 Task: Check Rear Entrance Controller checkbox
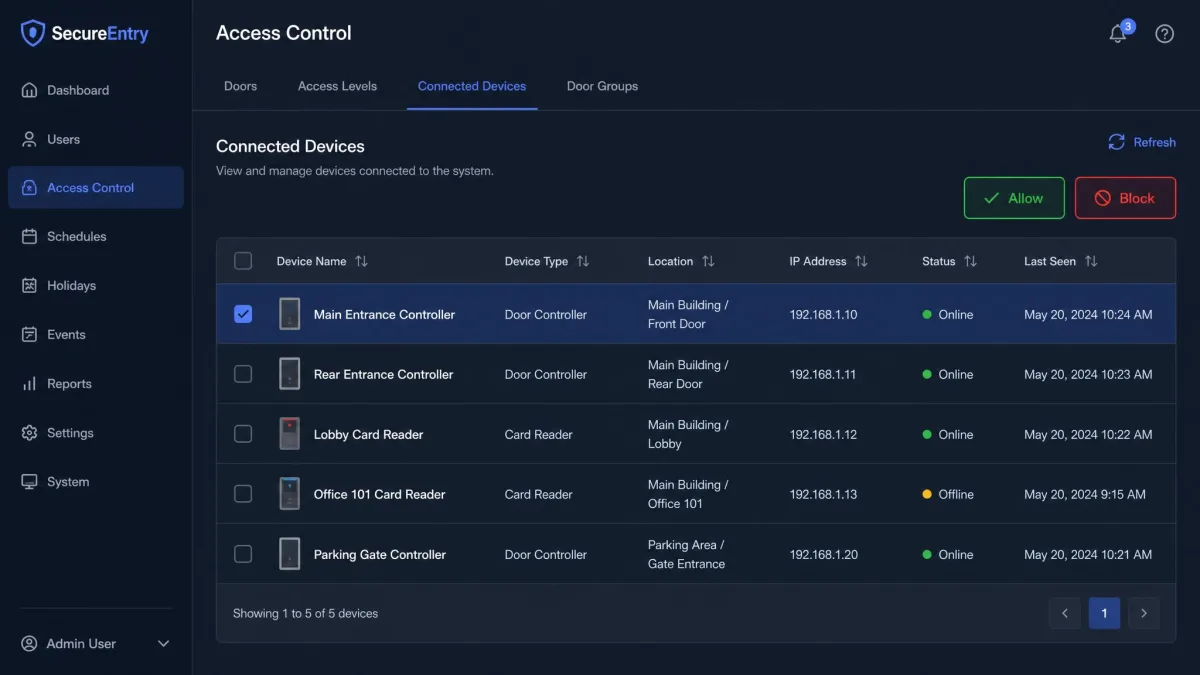[243, 374]
